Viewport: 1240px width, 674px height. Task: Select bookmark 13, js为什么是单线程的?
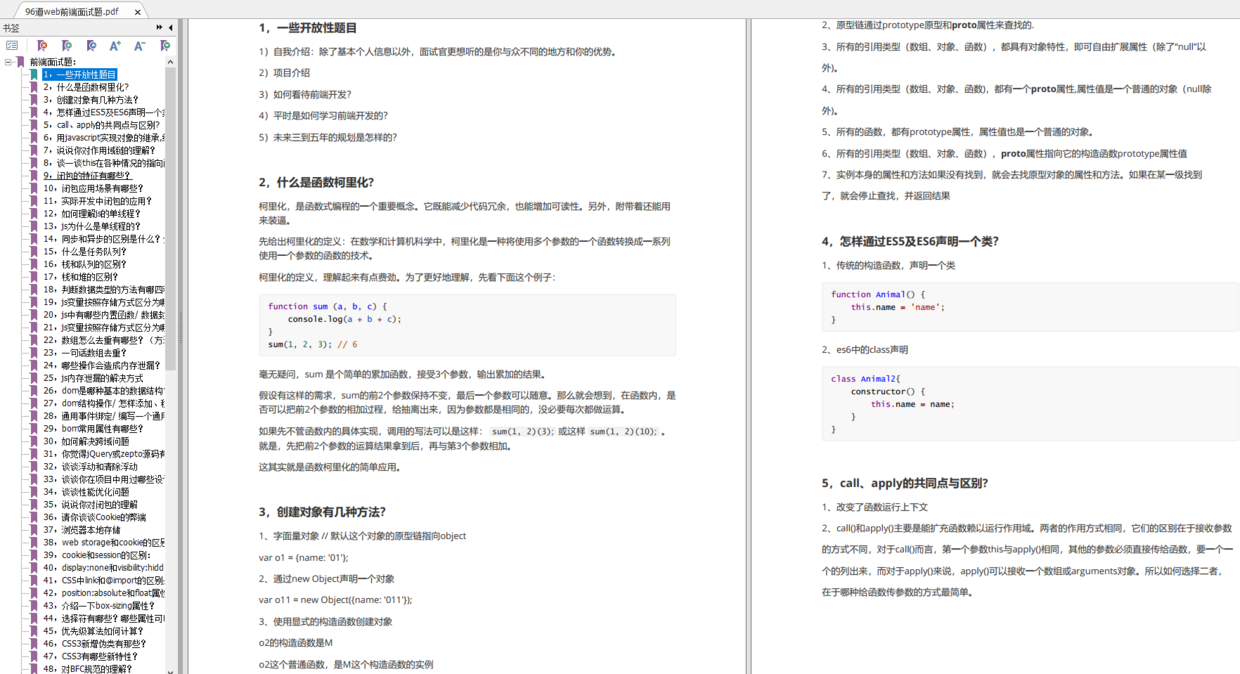click(x=91, y=227)
